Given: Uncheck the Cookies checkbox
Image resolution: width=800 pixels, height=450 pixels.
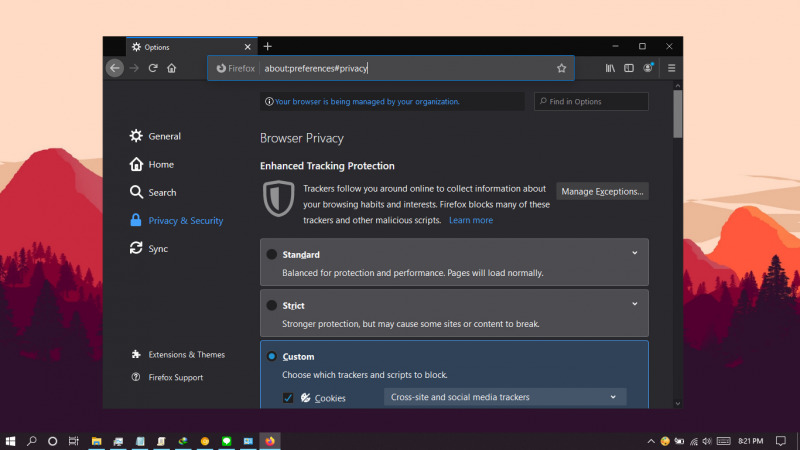Looking at the screenshot, I should [288, 398].
